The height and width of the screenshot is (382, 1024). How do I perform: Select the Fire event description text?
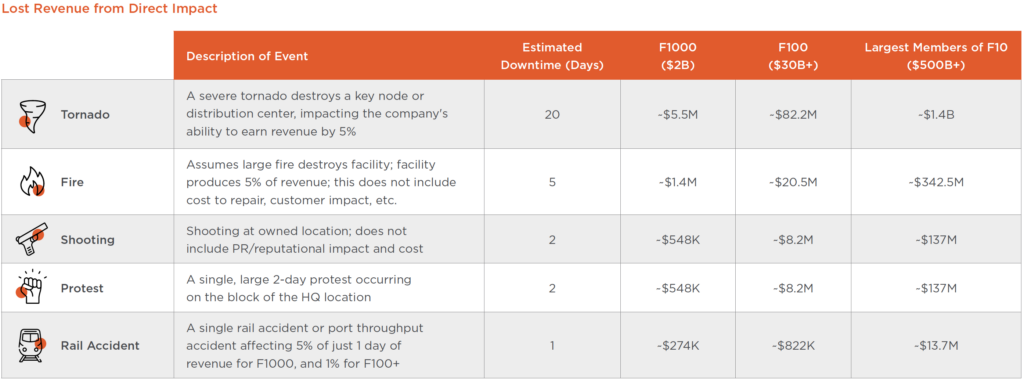click(x=321, y=182)
